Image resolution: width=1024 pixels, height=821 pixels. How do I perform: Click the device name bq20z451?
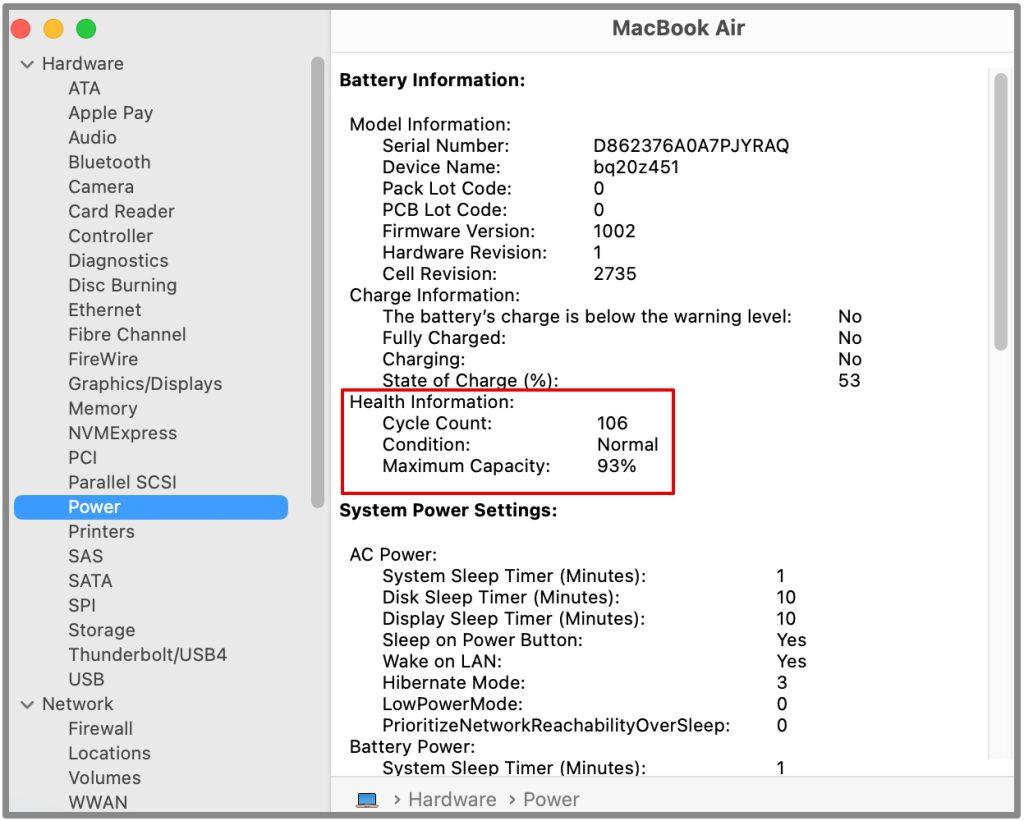click(x=636, y=167)
